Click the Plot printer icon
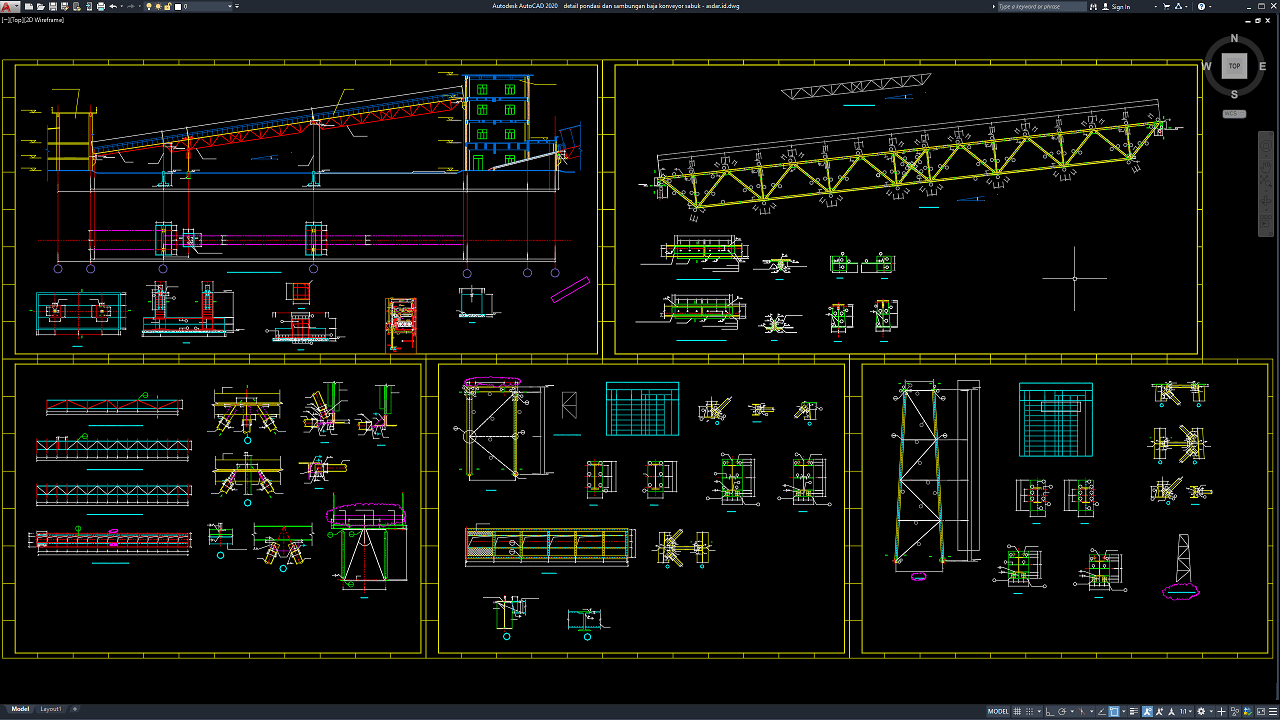Viewport: 1280px width, 720px height. point(101,6)
